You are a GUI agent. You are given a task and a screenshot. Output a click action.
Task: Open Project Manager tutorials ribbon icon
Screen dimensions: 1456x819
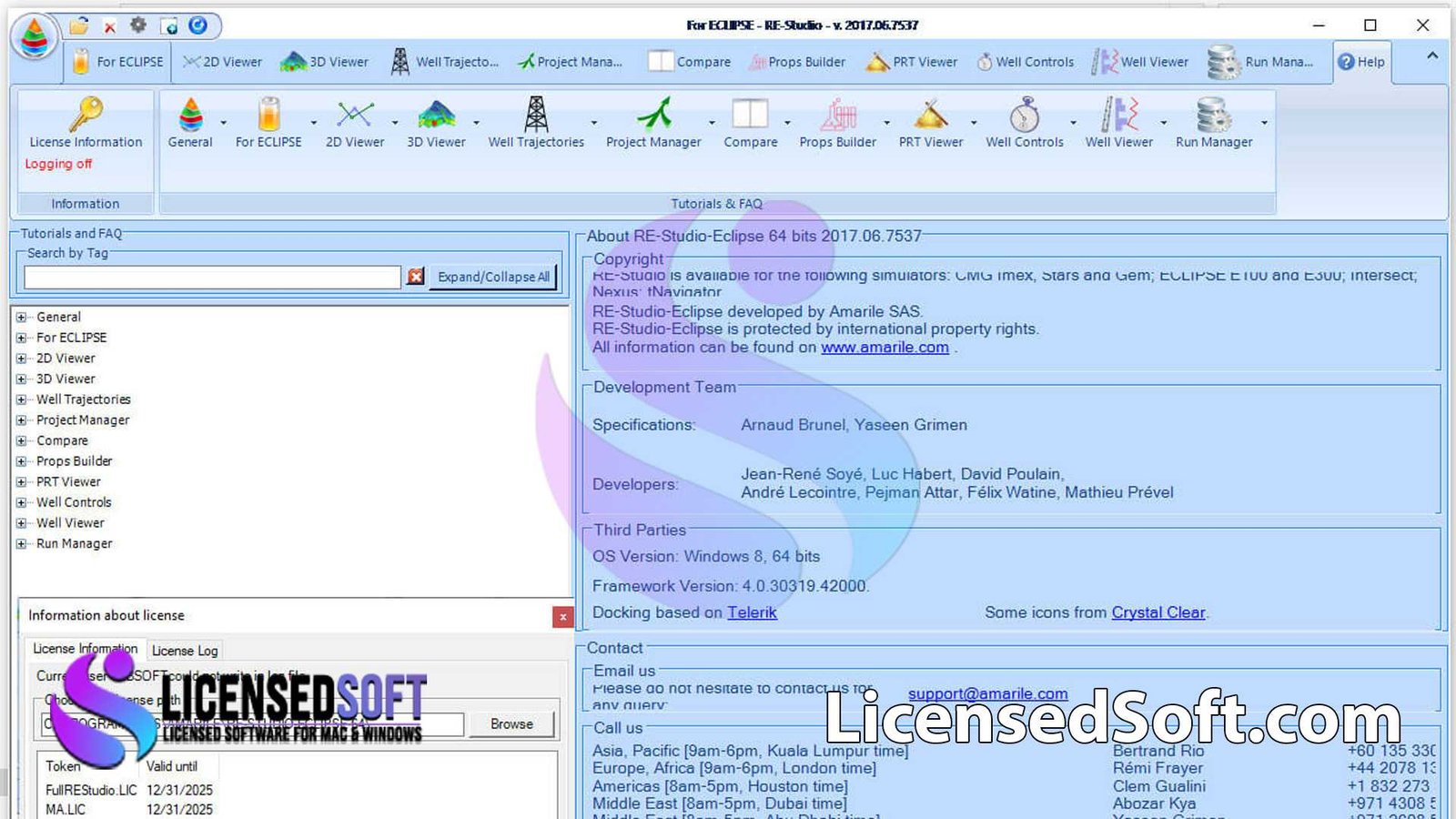[653, 116]
